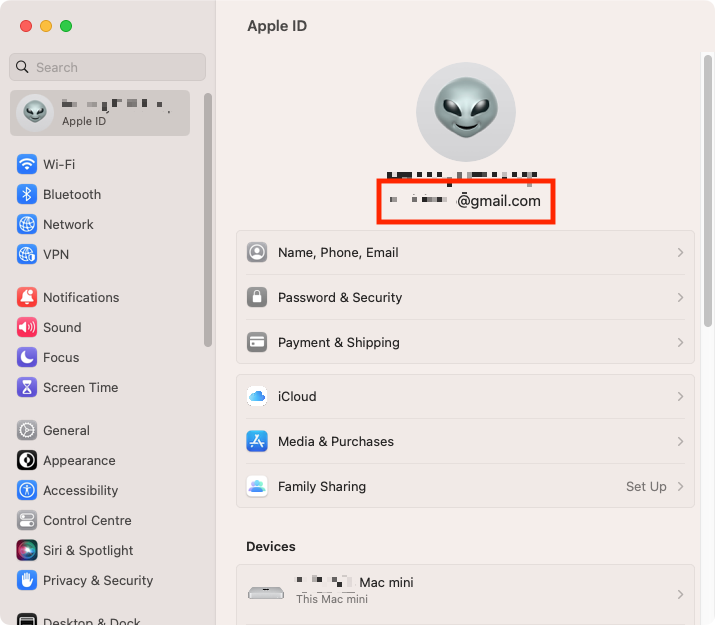This screenshot has width=715, height=625.
Task: Close the System Settings window
Action: [26, 26]
